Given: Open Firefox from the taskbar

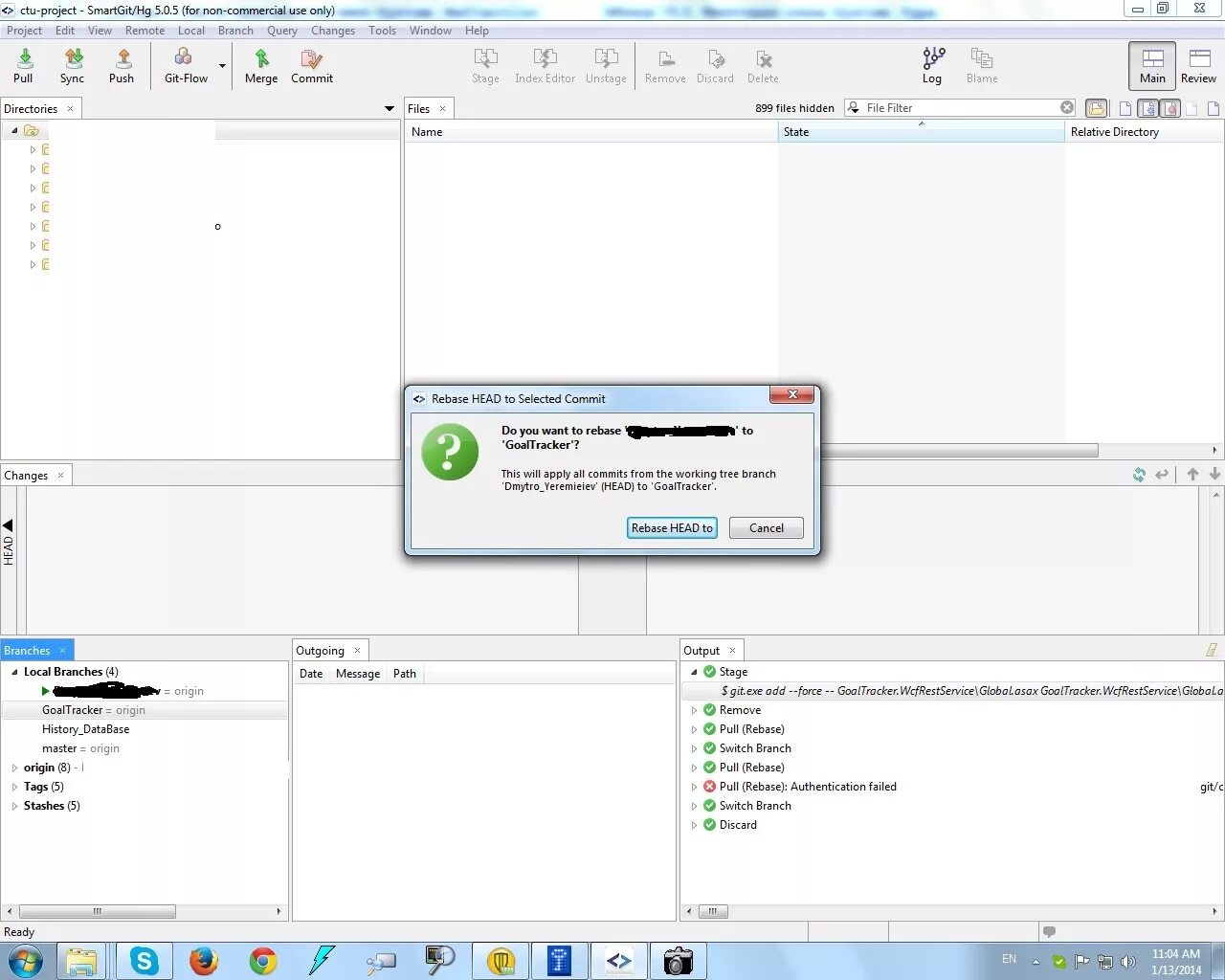Looking at the screenshot, I should 204,961.
